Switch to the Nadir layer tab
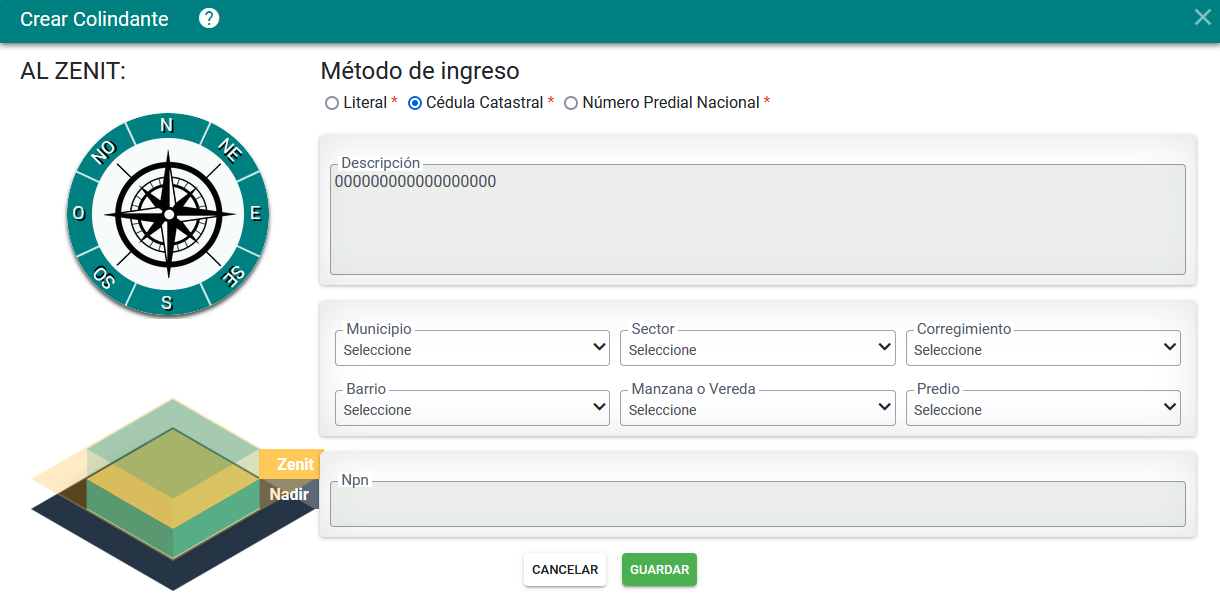 click(x=289, y=494)
